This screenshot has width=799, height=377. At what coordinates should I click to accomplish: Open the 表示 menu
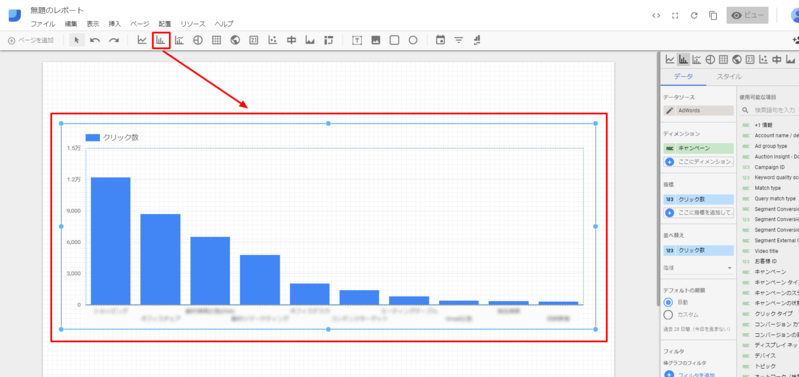pyautogui.click(x=93, y=24)
